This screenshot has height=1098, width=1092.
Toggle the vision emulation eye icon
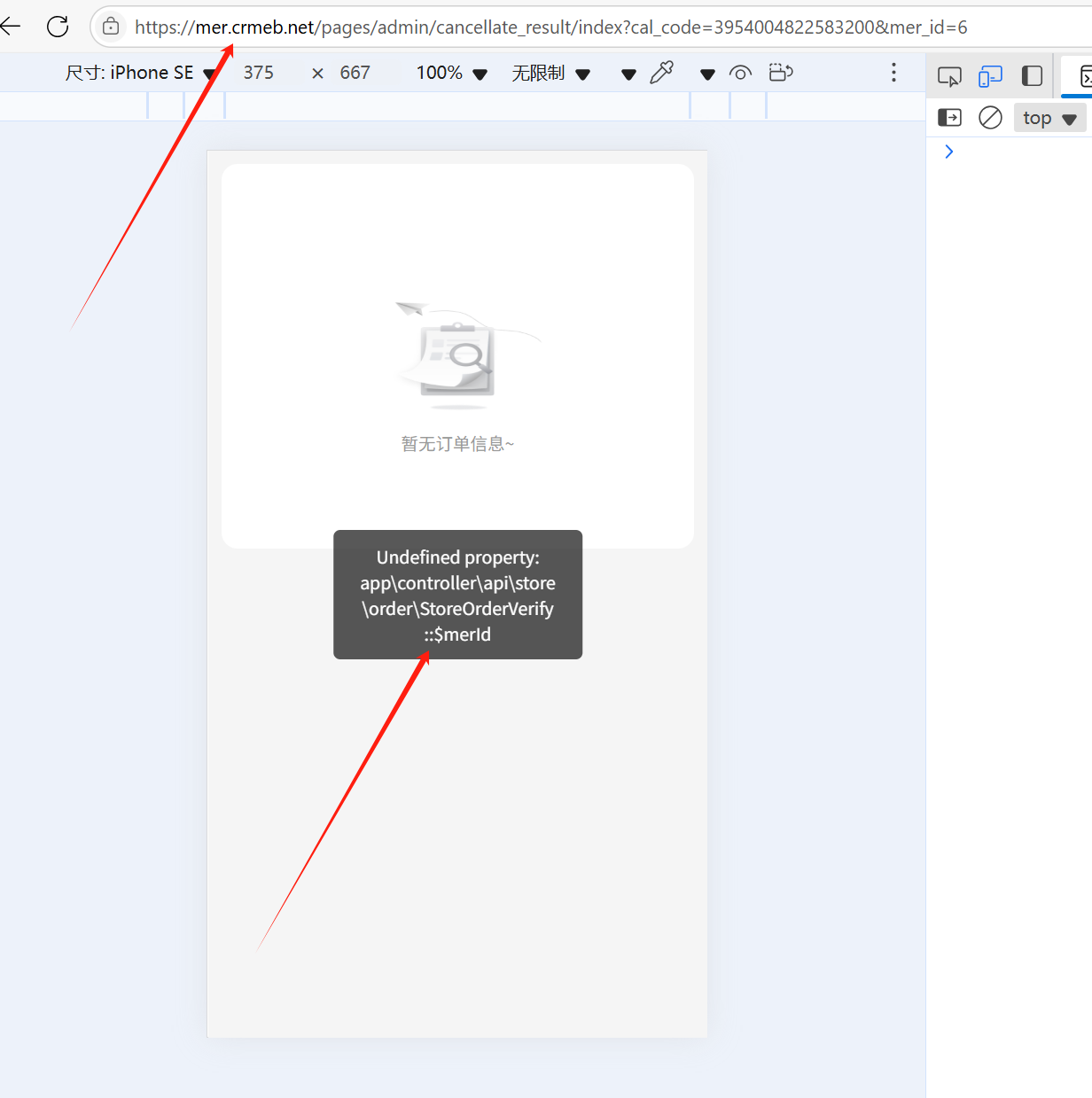[741, 73]
